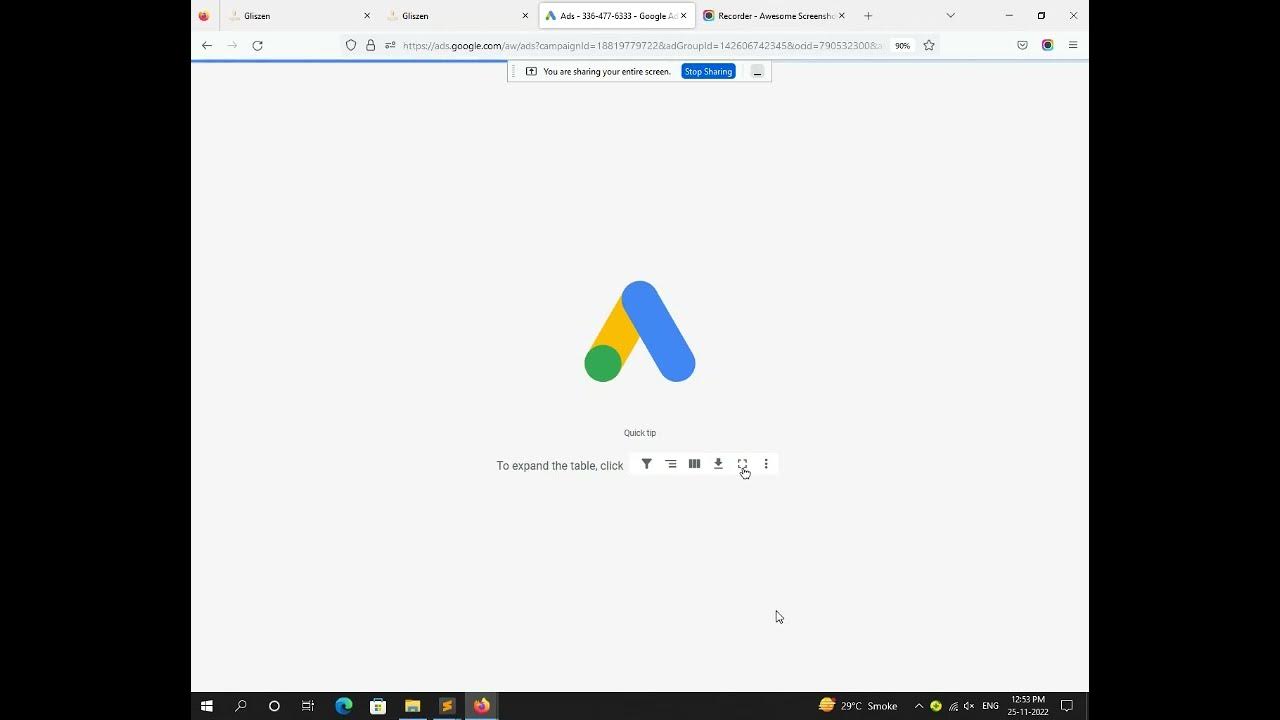Screen dimensions: 1280x720
Task: Open the Awesome Screenshot extension icon
Action: (1047, 45)
